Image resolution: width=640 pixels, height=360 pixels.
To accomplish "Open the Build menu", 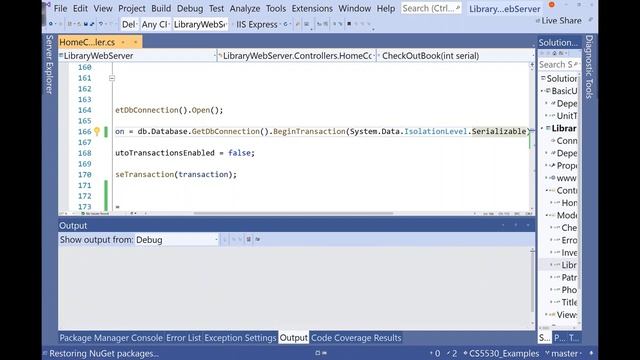I will point(161,8).
